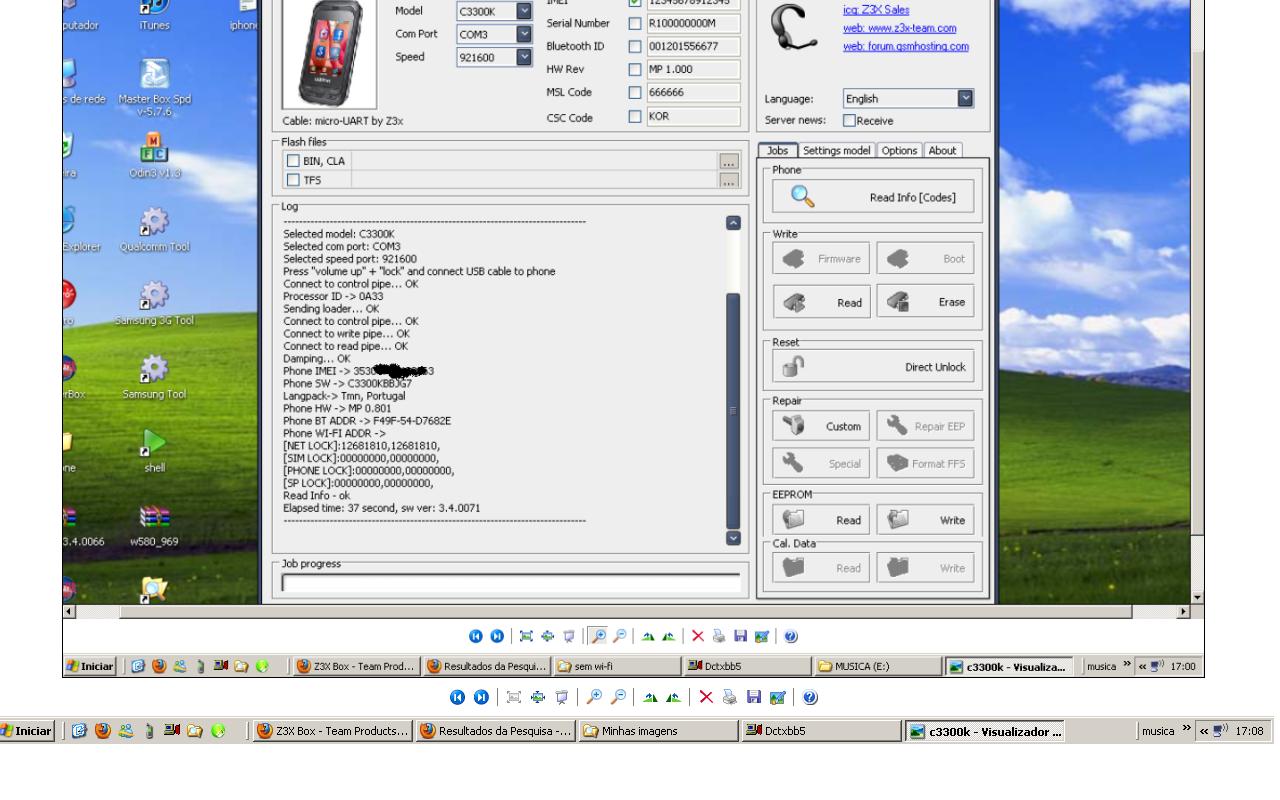This screenshot has width=1280, height=800.
Task: Click Next Image arrow on bottom-most viewer toolbar
Action: [x=483, y=697]
